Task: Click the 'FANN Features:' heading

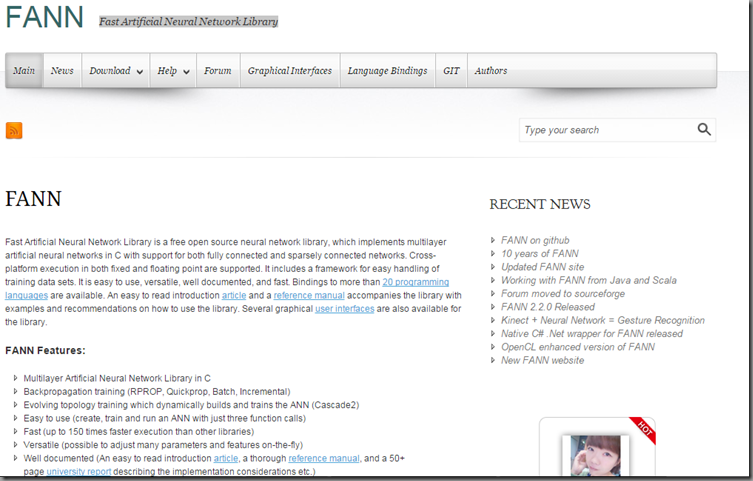Action: (x=45, y=351)
